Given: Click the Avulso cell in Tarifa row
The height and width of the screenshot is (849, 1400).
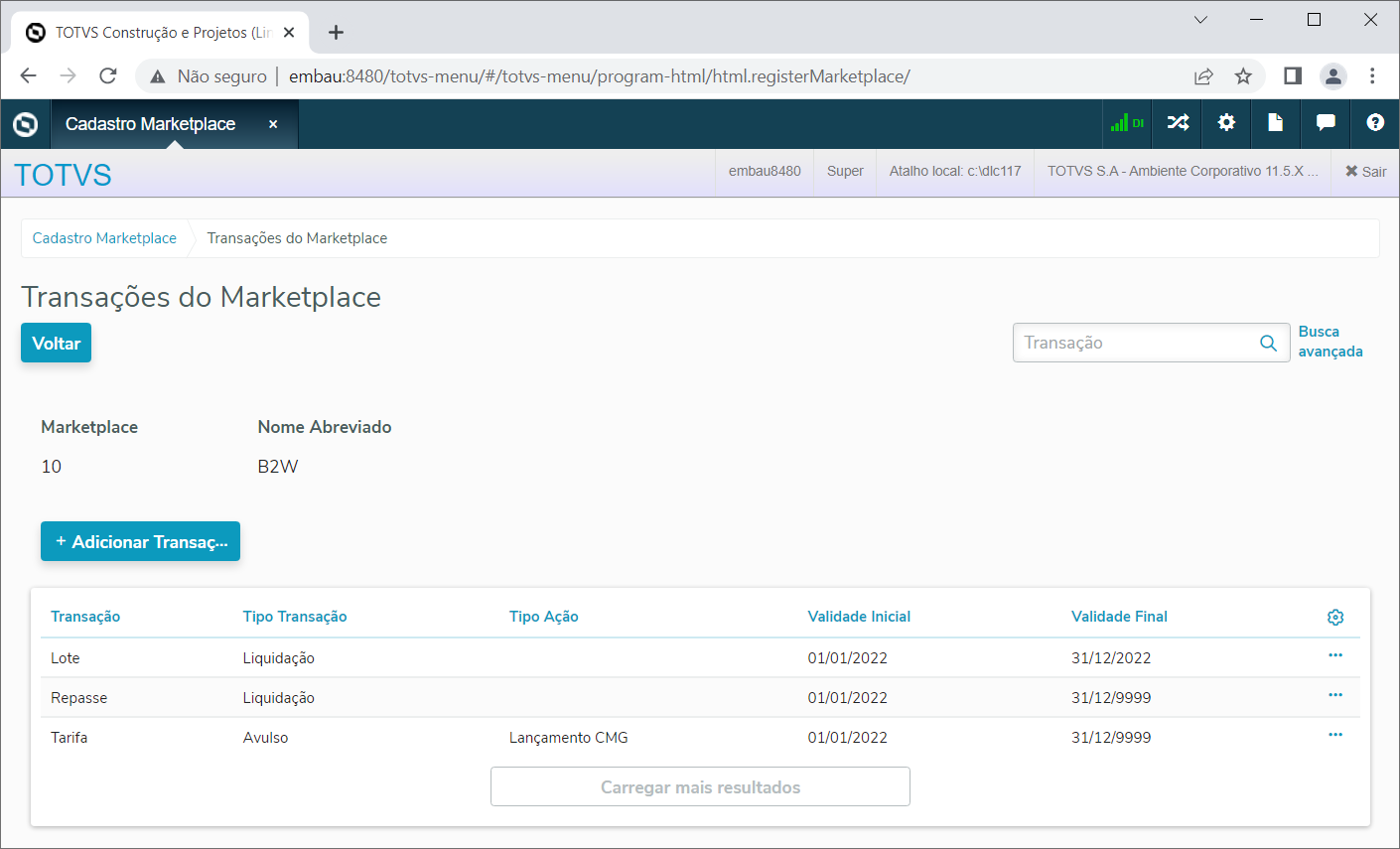Looking at the screenshot, I should tap(265, 738).
